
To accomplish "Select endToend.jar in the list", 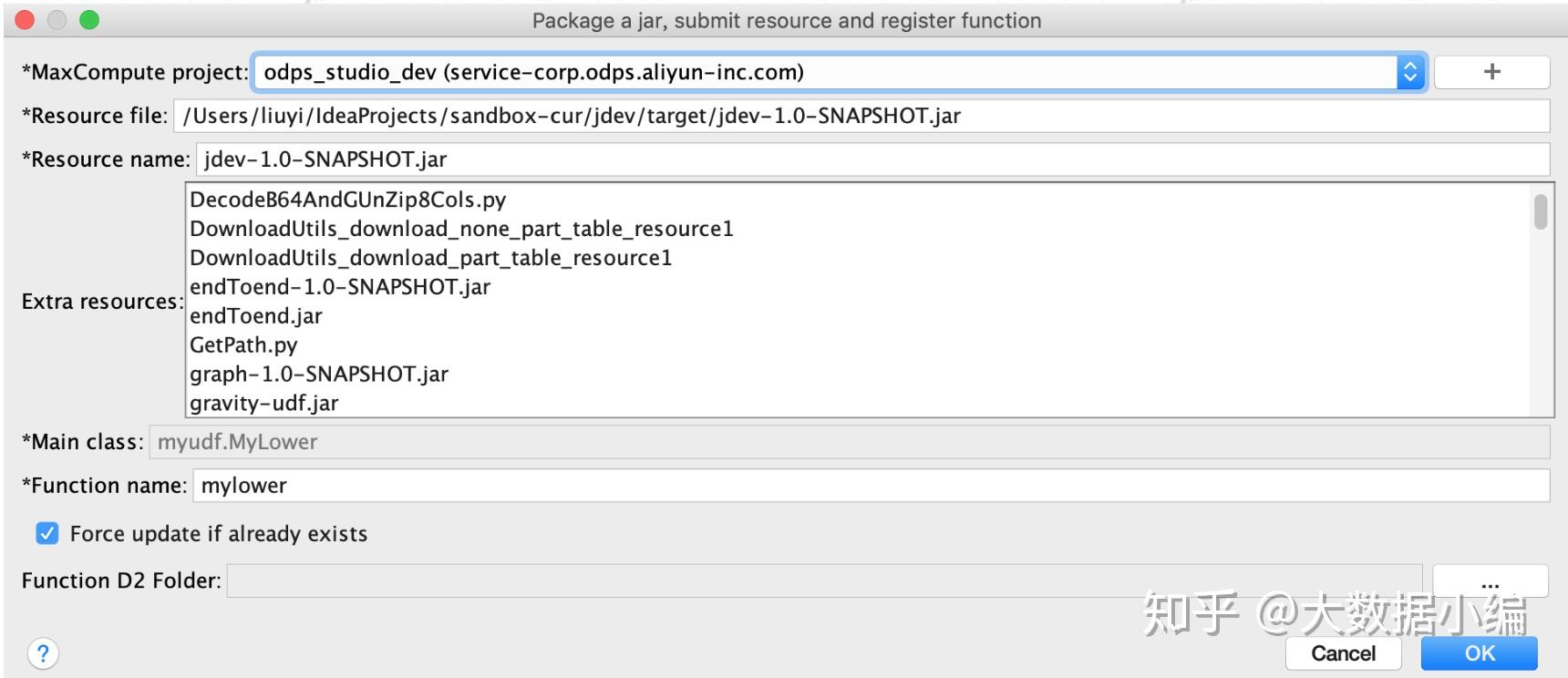I will point(256,316).
